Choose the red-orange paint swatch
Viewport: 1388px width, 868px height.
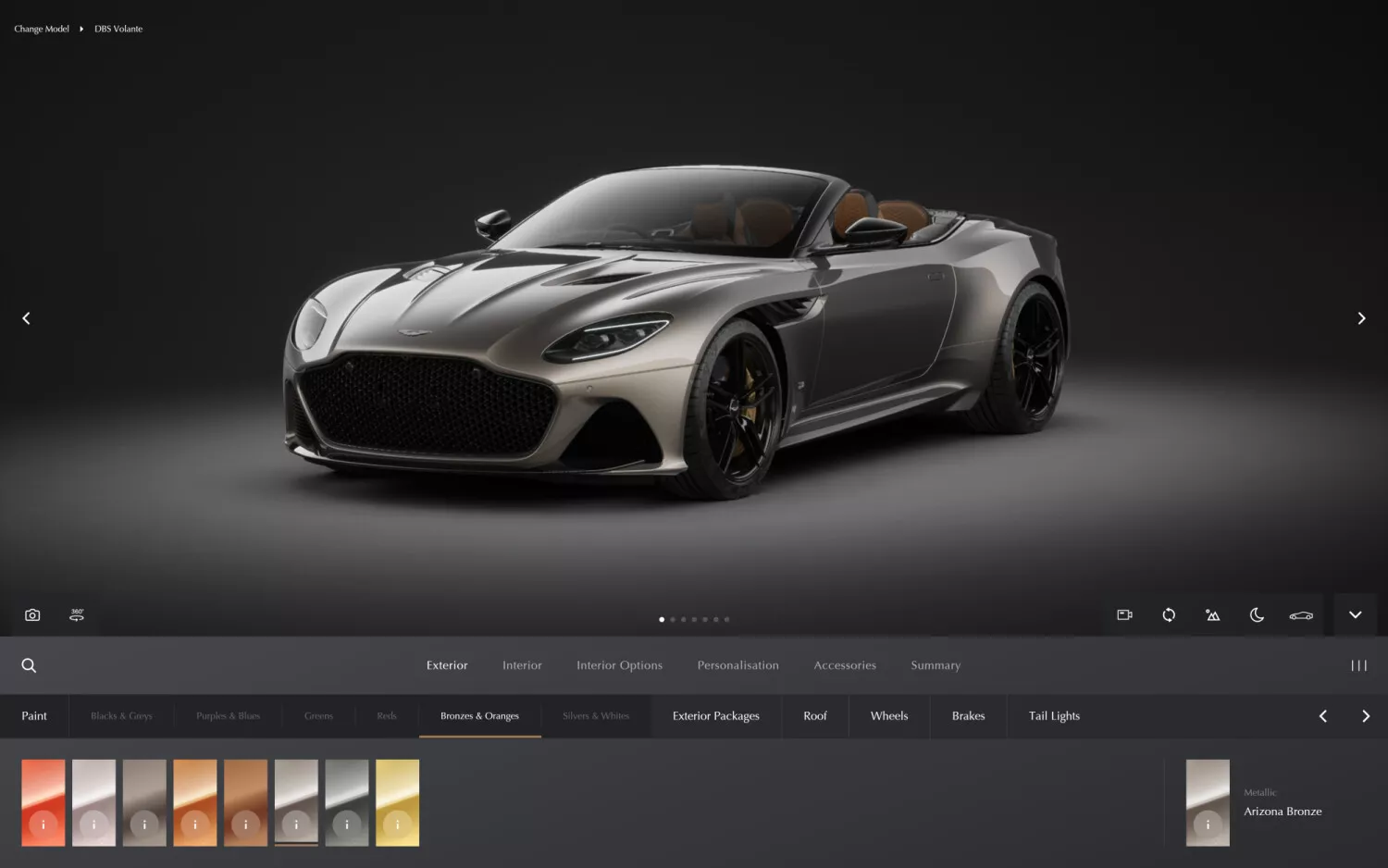click(x=43, y=802)
